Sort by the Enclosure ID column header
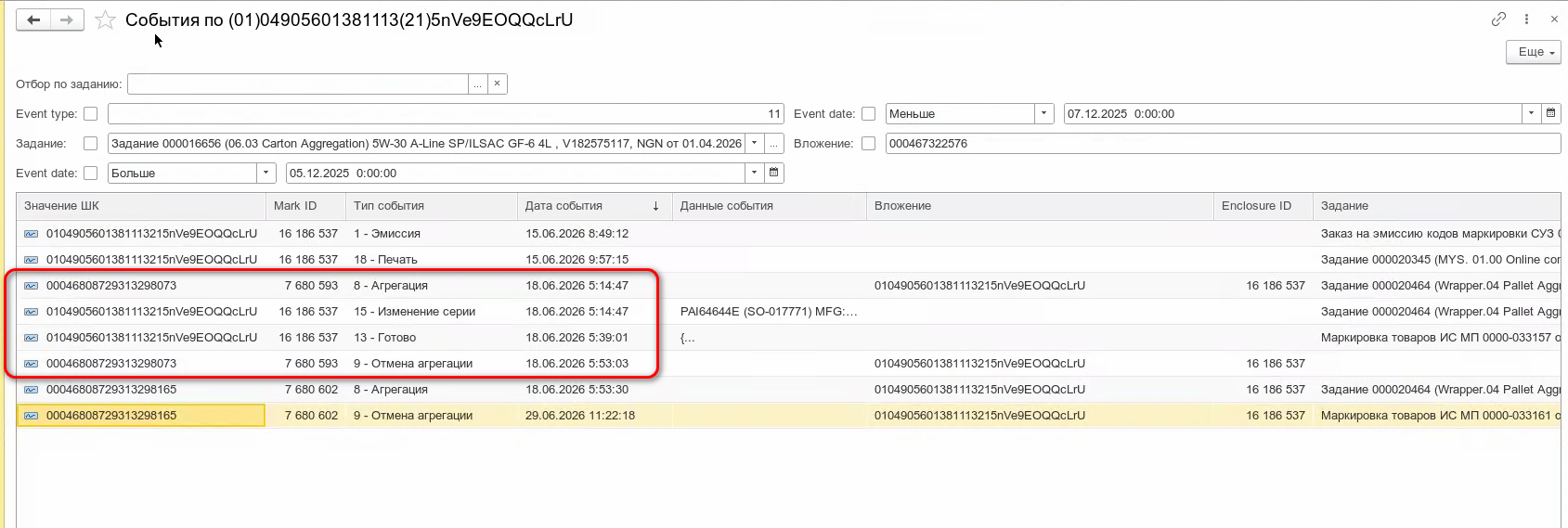 tap(1263, 206)
